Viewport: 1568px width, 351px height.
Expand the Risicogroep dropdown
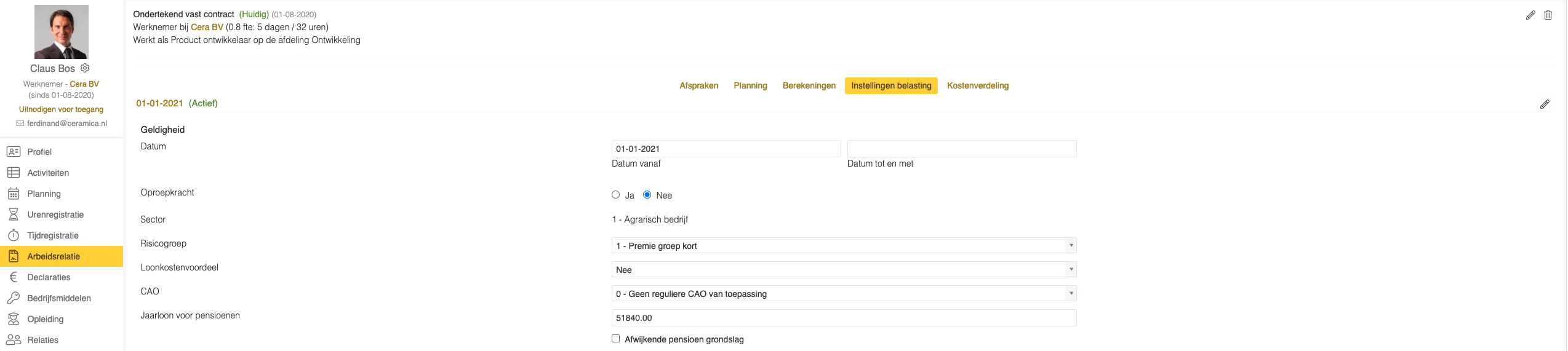[x=844, y=245]
